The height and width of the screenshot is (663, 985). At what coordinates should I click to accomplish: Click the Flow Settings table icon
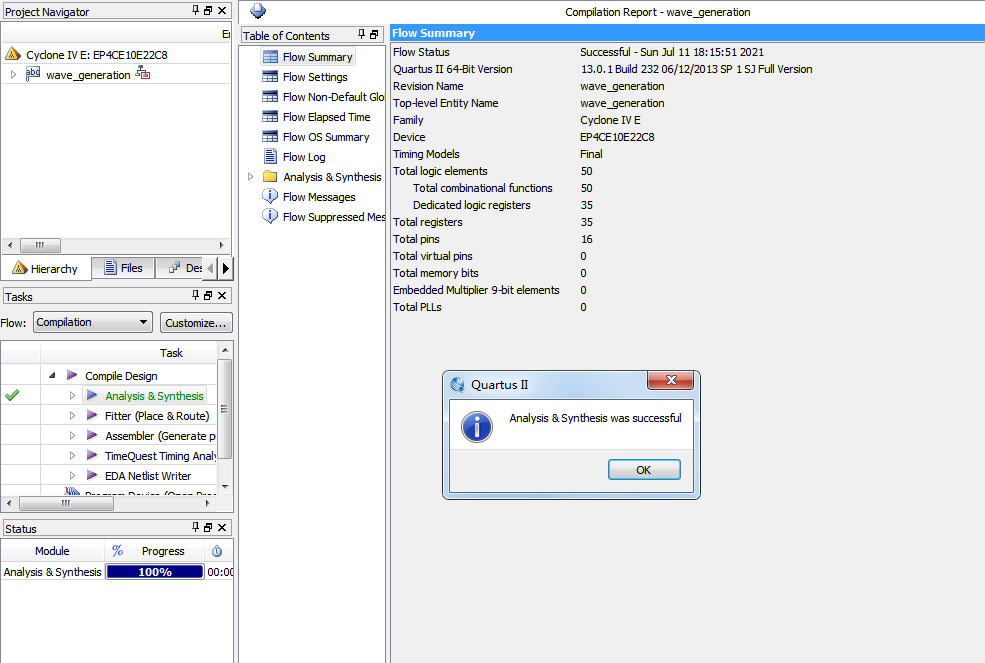tap(270, 77)
